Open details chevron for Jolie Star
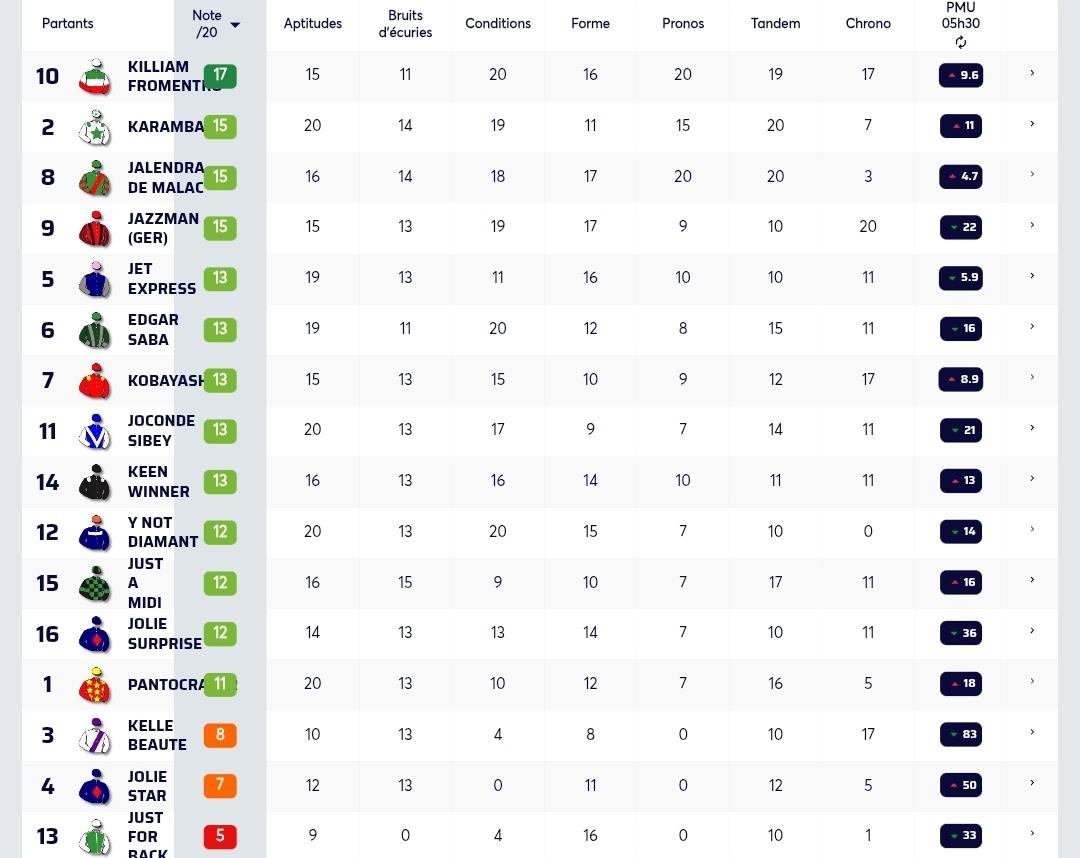The height and width of the screenshot is (858, 1080). click(1032, 783)
